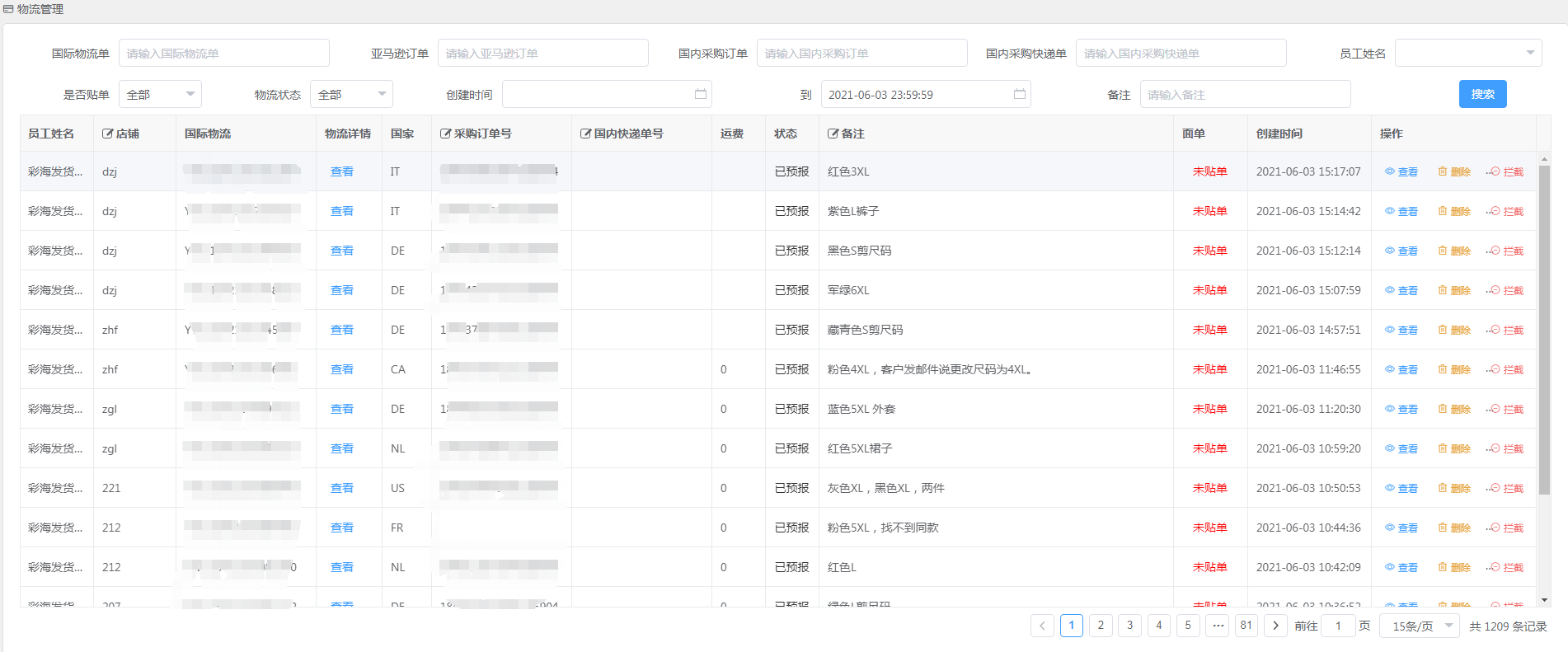Screen dimensions: 1568x652
Task: Focus the 国际物流单 input field
Action: click(224, 54)
